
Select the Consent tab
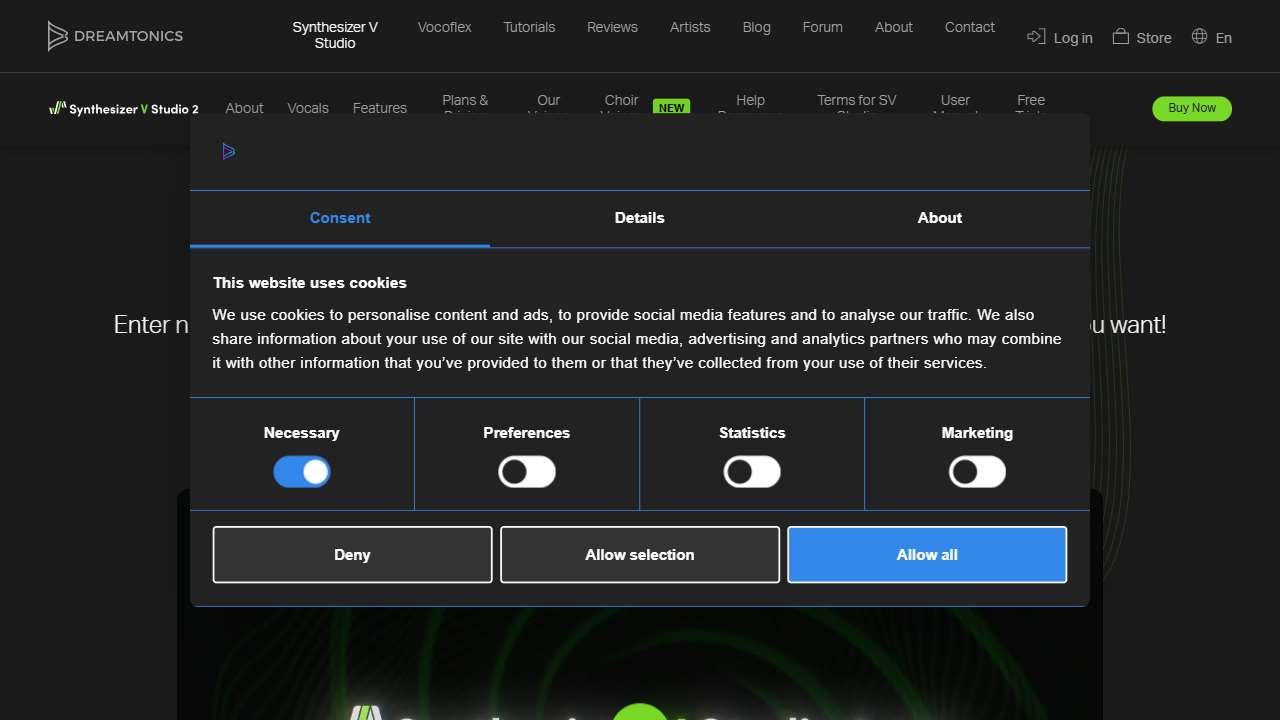[x=340, y=218]
